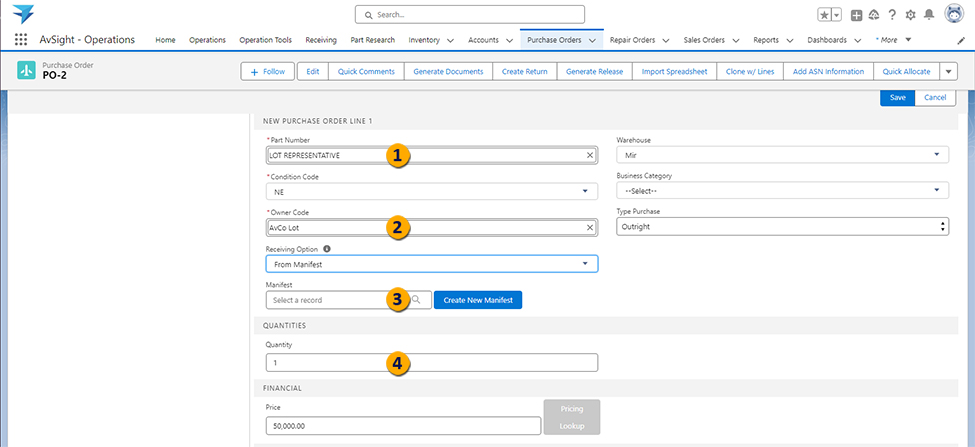This screenshot has height=447, width=975.
Task: Click the Create New Manifest button
Action: pyautogui.click(x=477, y=300)
